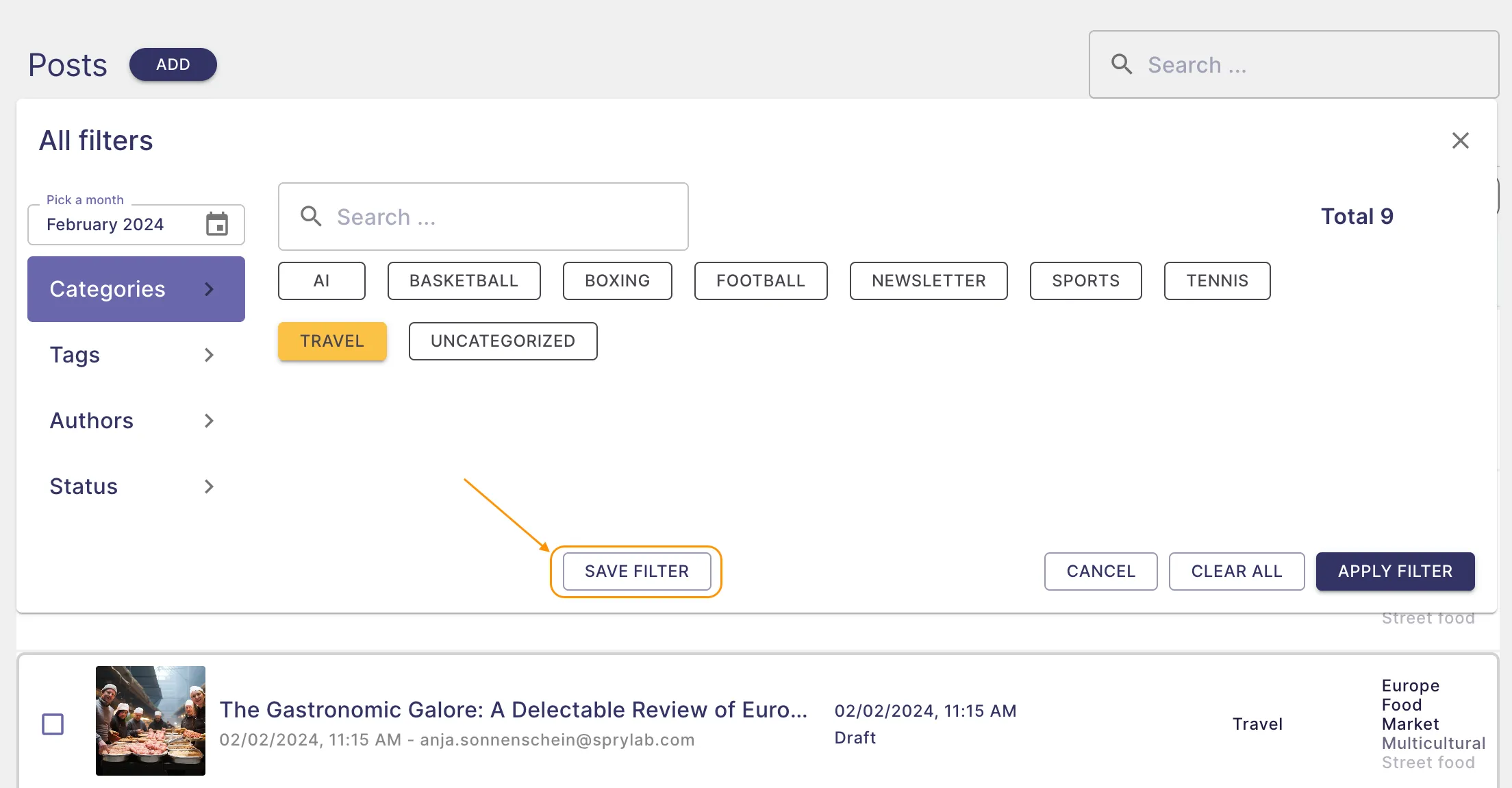Open the Authors filter section

tap(136, 421)
